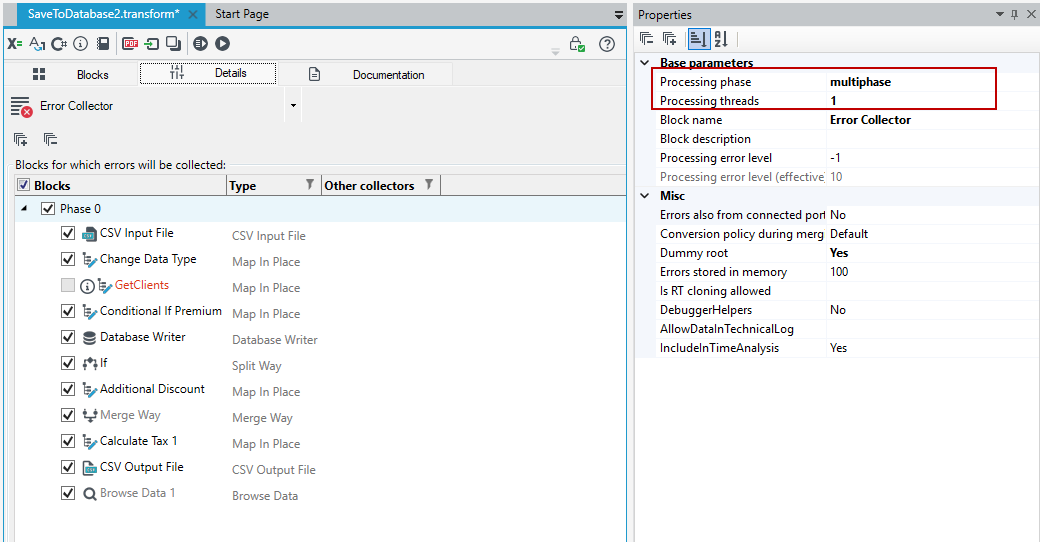Click the X= variables toolbar icon

pyautogui.click(x=15, y=44)
